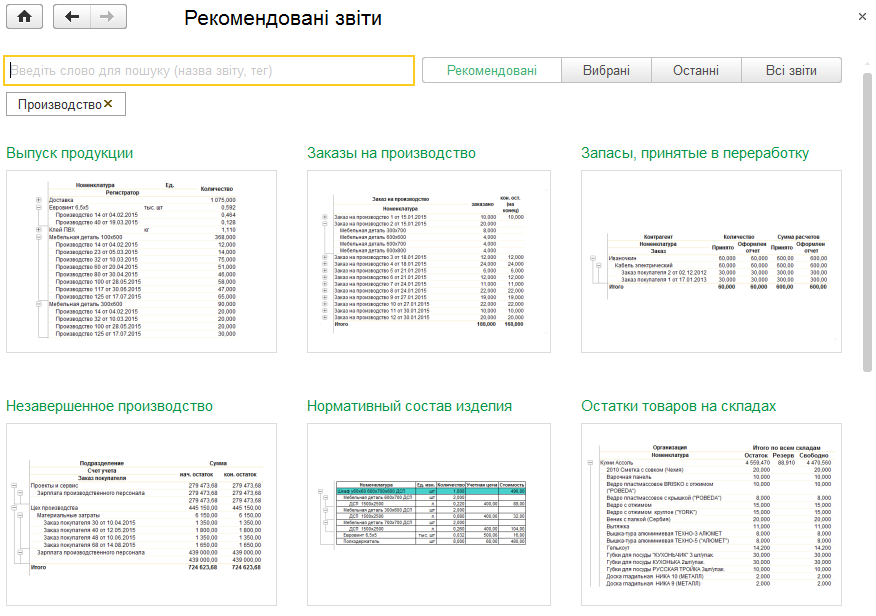The image size is (876, 616).
Task: Click Запасы, принятые в переработку preview thumbnail
Action: pyautogui.click(x=711, y=261)
